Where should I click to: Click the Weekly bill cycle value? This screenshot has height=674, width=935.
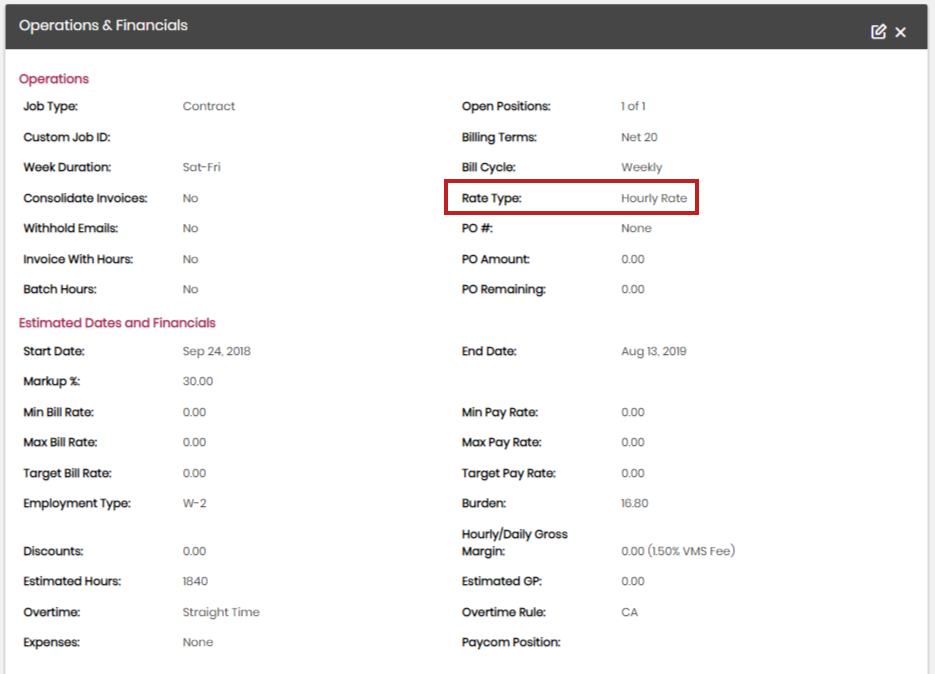click(641, 167)
